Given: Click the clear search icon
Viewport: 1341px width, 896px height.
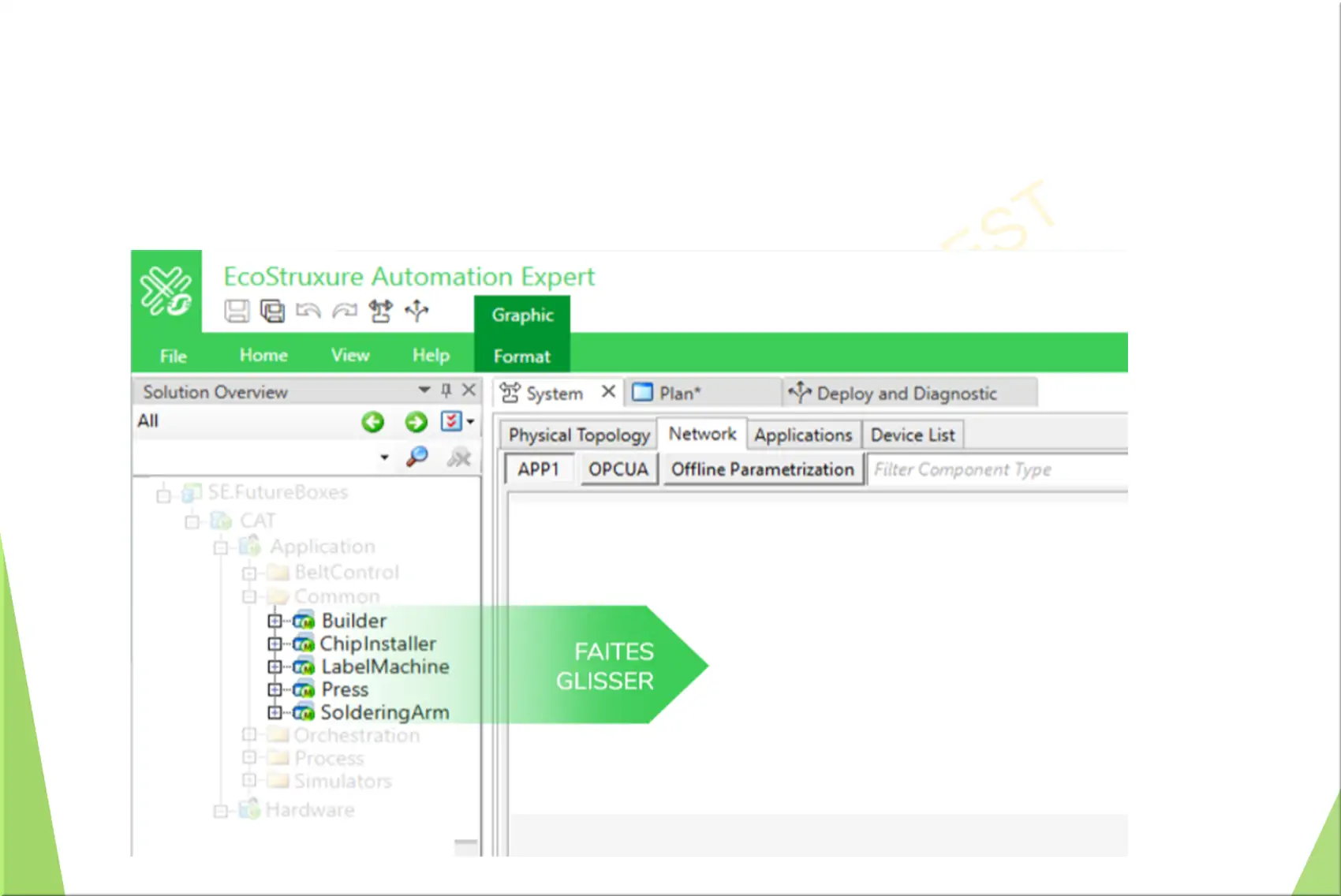Looking at the screenshot, I should pos(459,457).
